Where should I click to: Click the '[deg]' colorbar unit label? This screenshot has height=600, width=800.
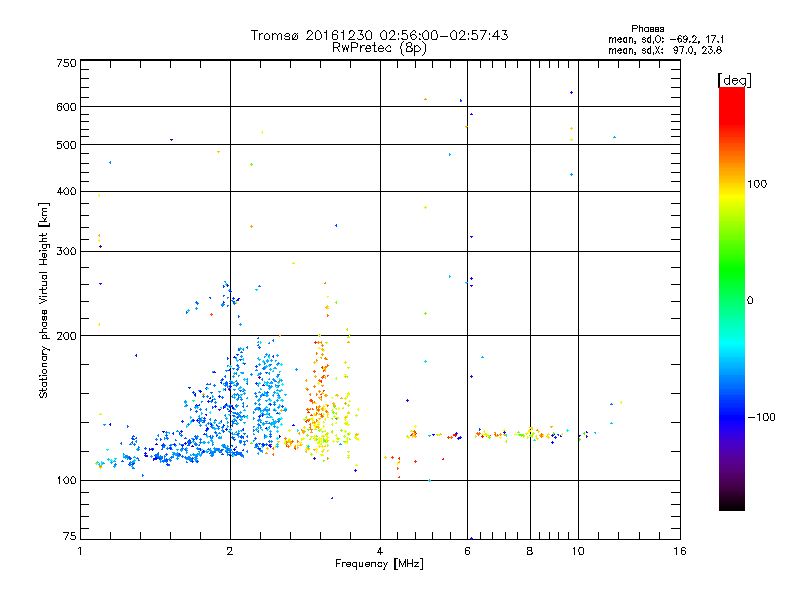[734, 80]
